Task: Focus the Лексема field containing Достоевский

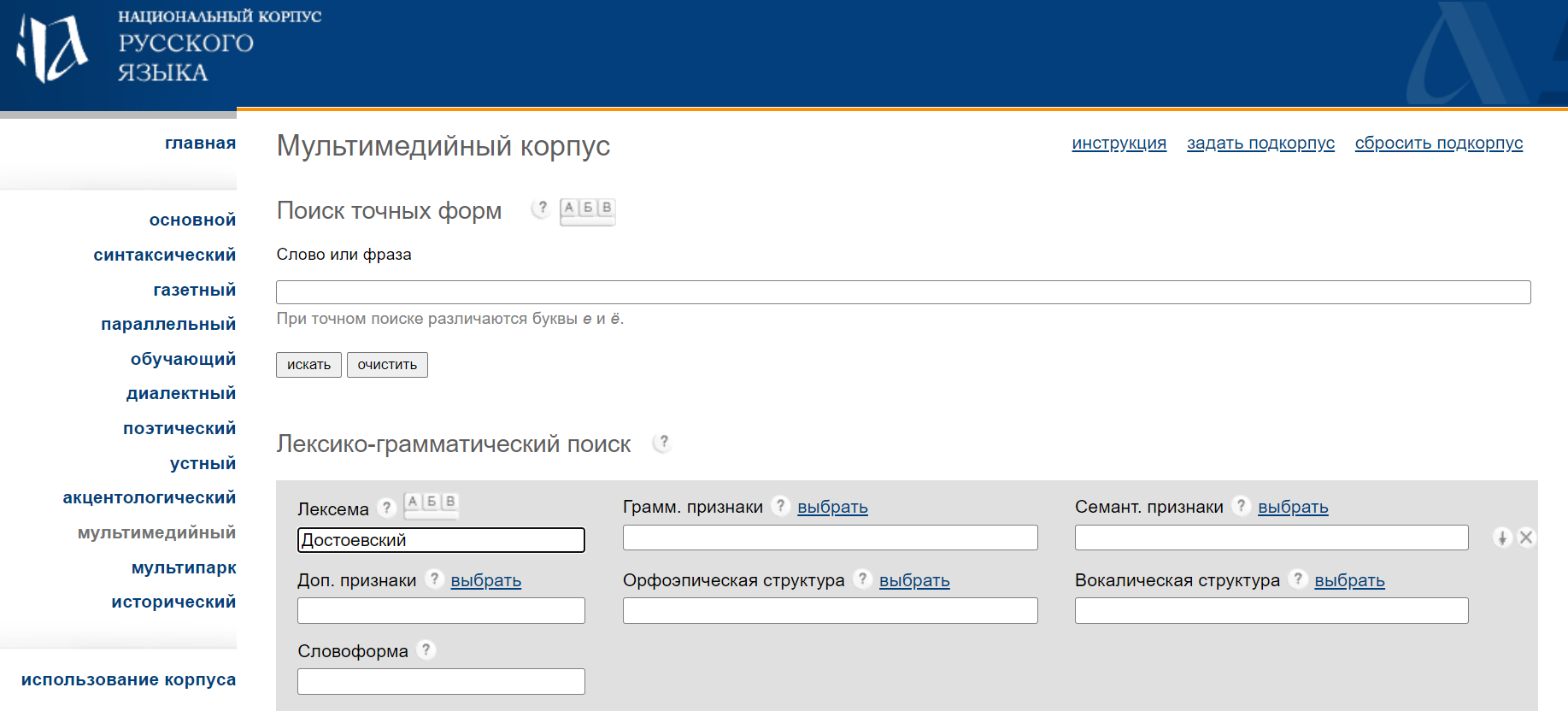Action: coord(441,540)
